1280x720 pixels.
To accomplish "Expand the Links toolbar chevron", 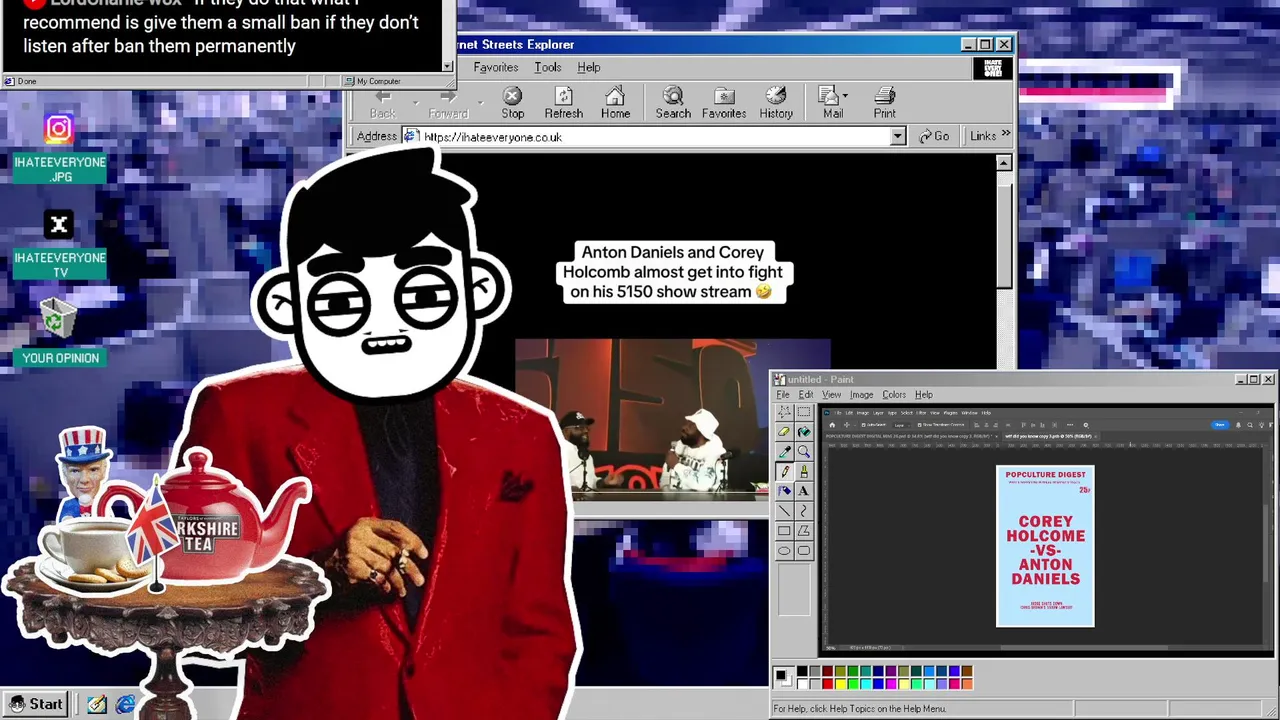I will click(1005, 135).
